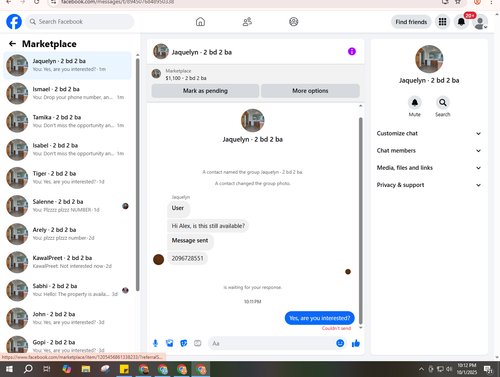Click the More options button
500x377 pixels.
[x=310, y=91]
